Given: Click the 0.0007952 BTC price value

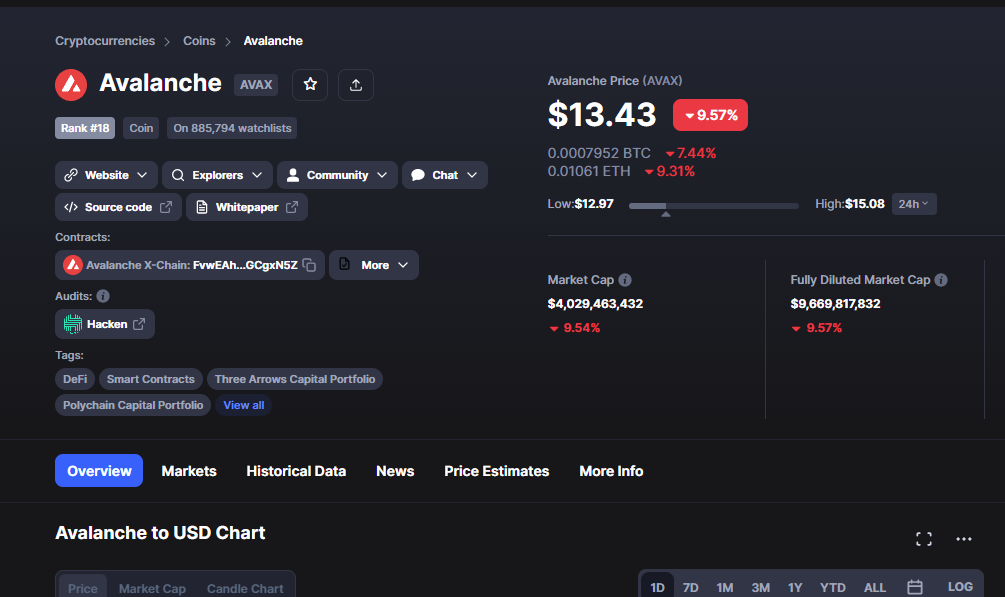Looking at the screenshot, I should [x=599, y=153].
